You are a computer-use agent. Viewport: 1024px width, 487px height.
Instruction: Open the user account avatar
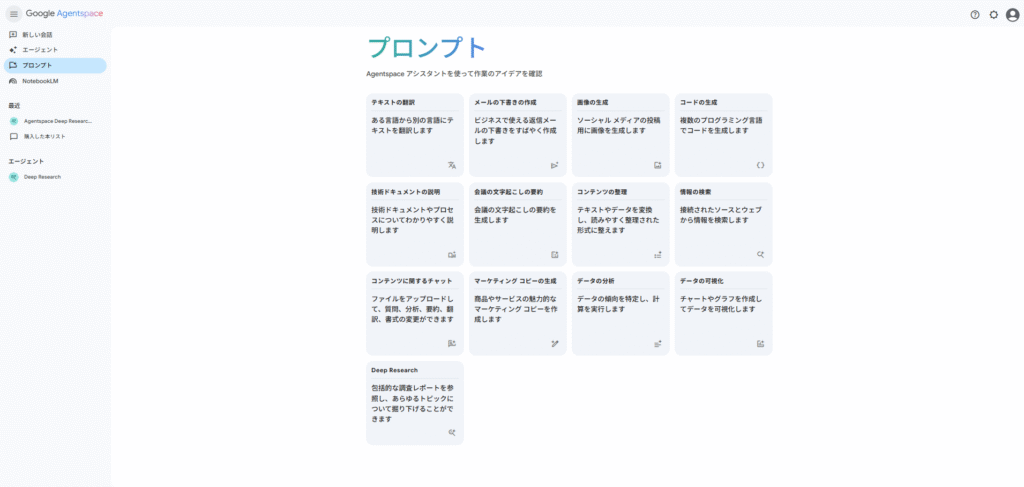tap(1012, 14)
